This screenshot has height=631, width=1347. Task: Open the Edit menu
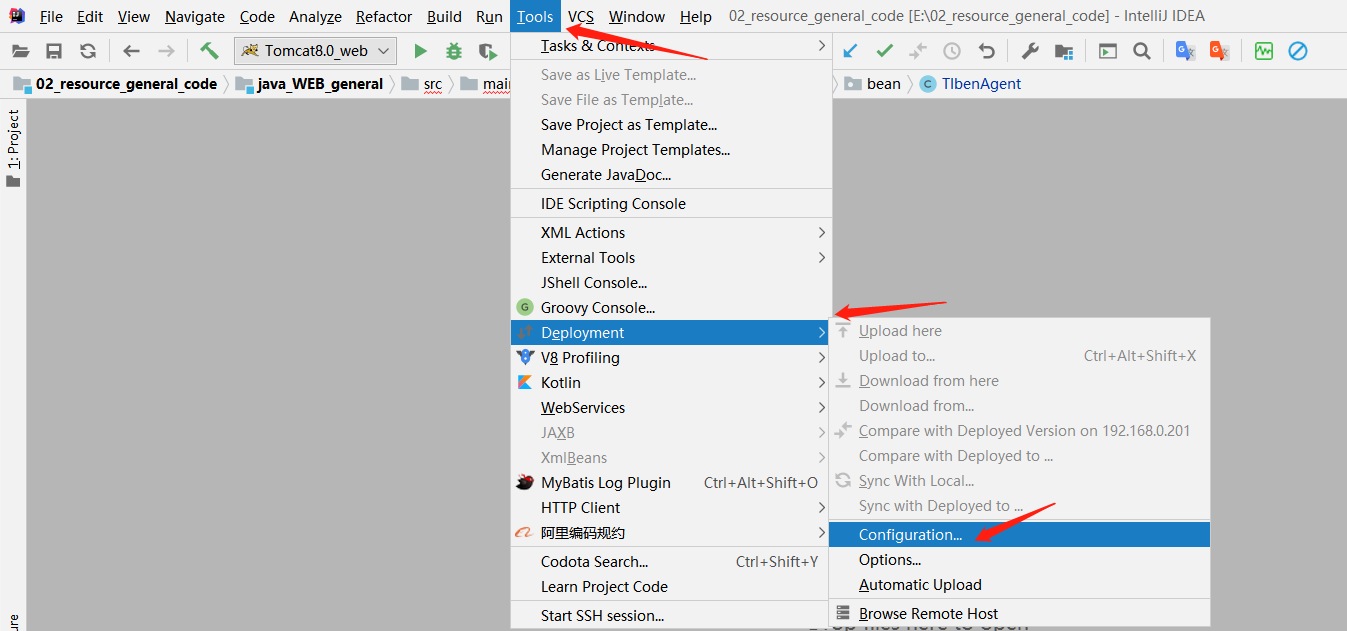coord(90,17)
